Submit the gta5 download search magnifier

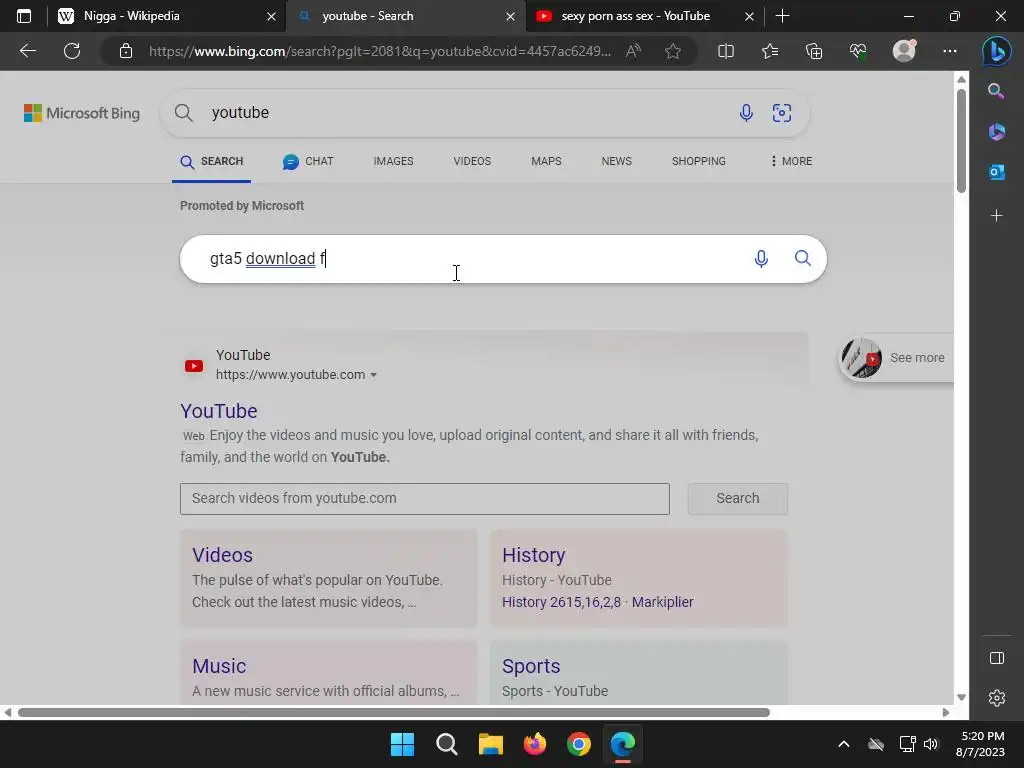[x=803, y=258]
